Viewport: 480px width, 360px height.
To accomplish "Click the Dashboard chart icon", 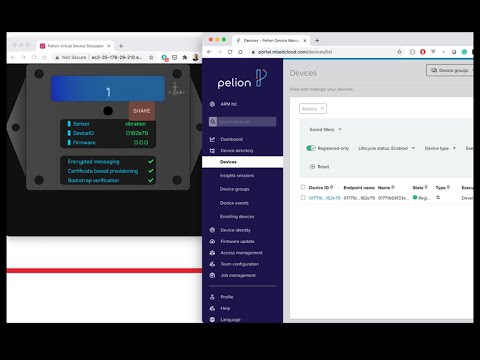I will (212, 139).
